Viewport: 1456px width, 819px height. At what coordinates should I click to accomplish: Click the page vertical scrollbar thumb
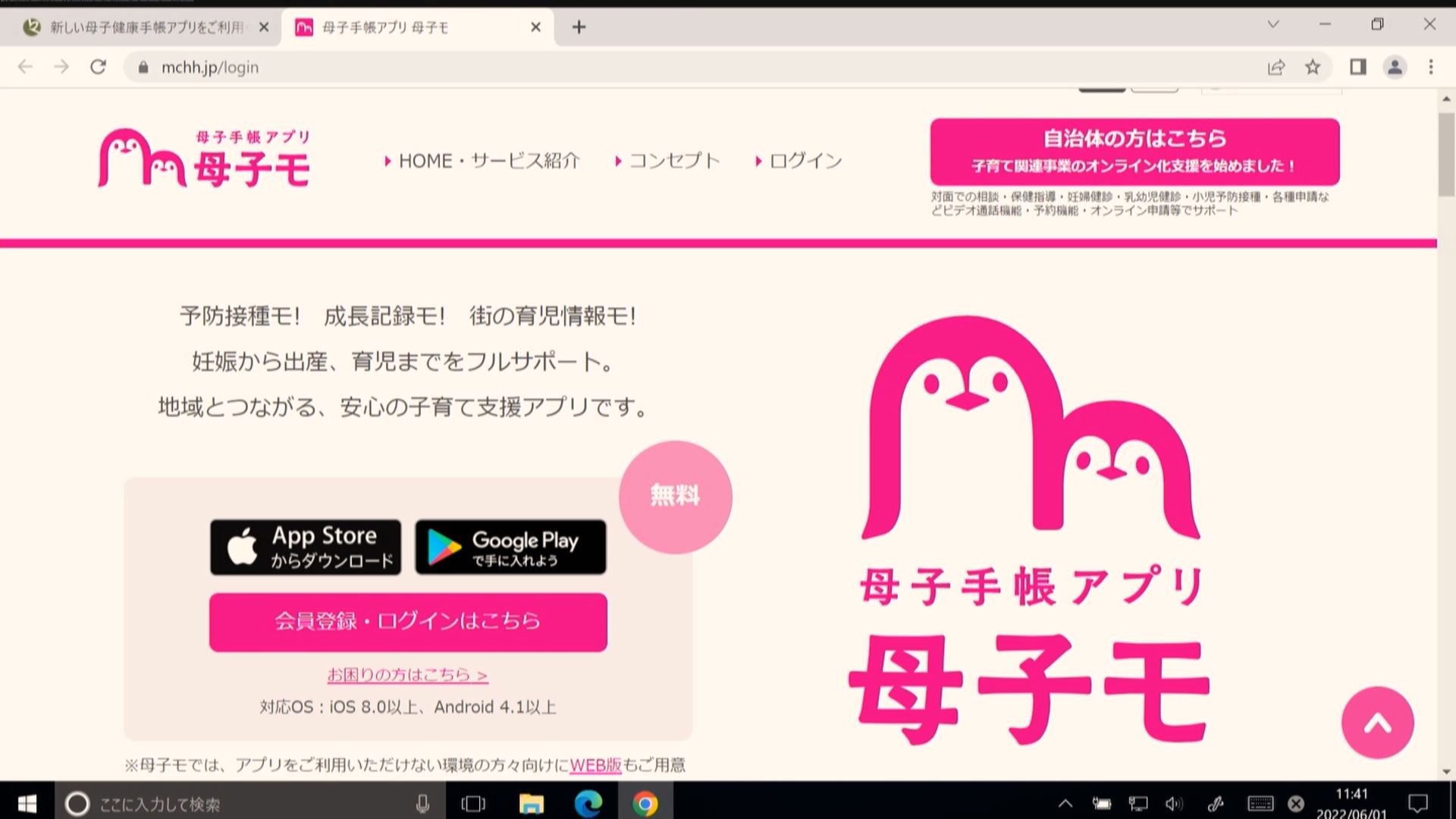[1446, 154]
